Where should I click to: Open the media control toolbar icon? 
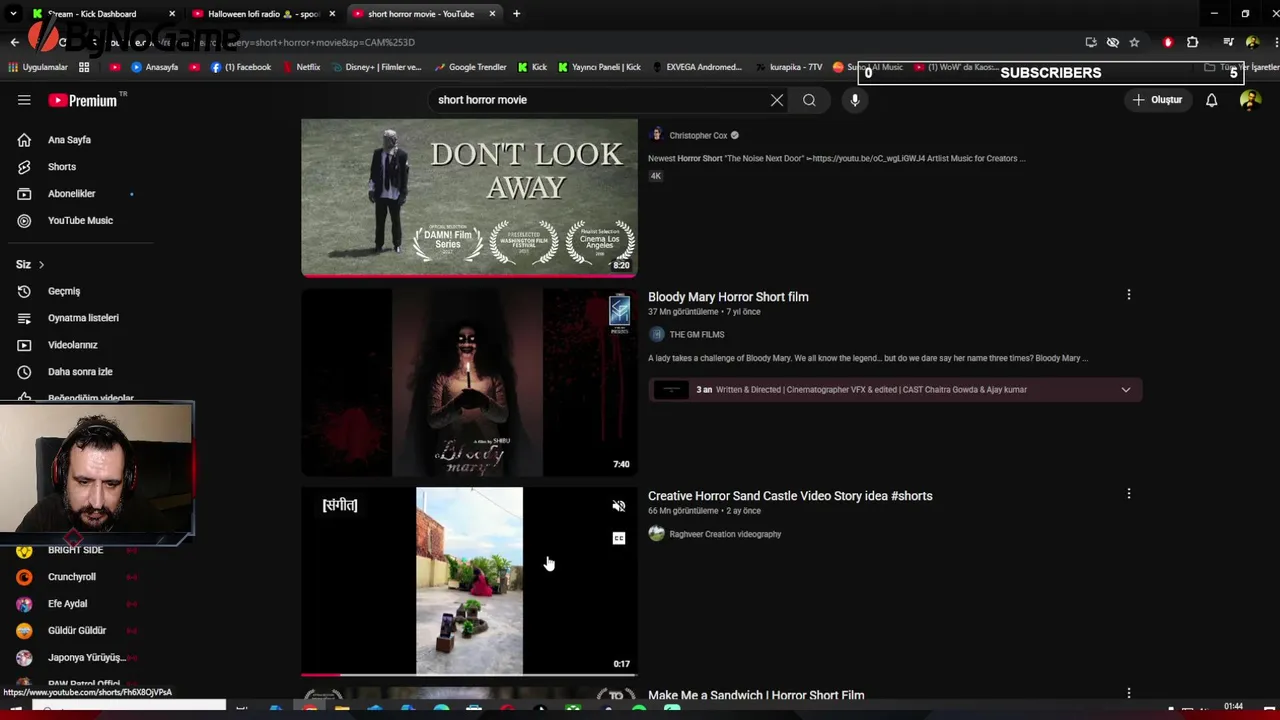click(1228, 42)
